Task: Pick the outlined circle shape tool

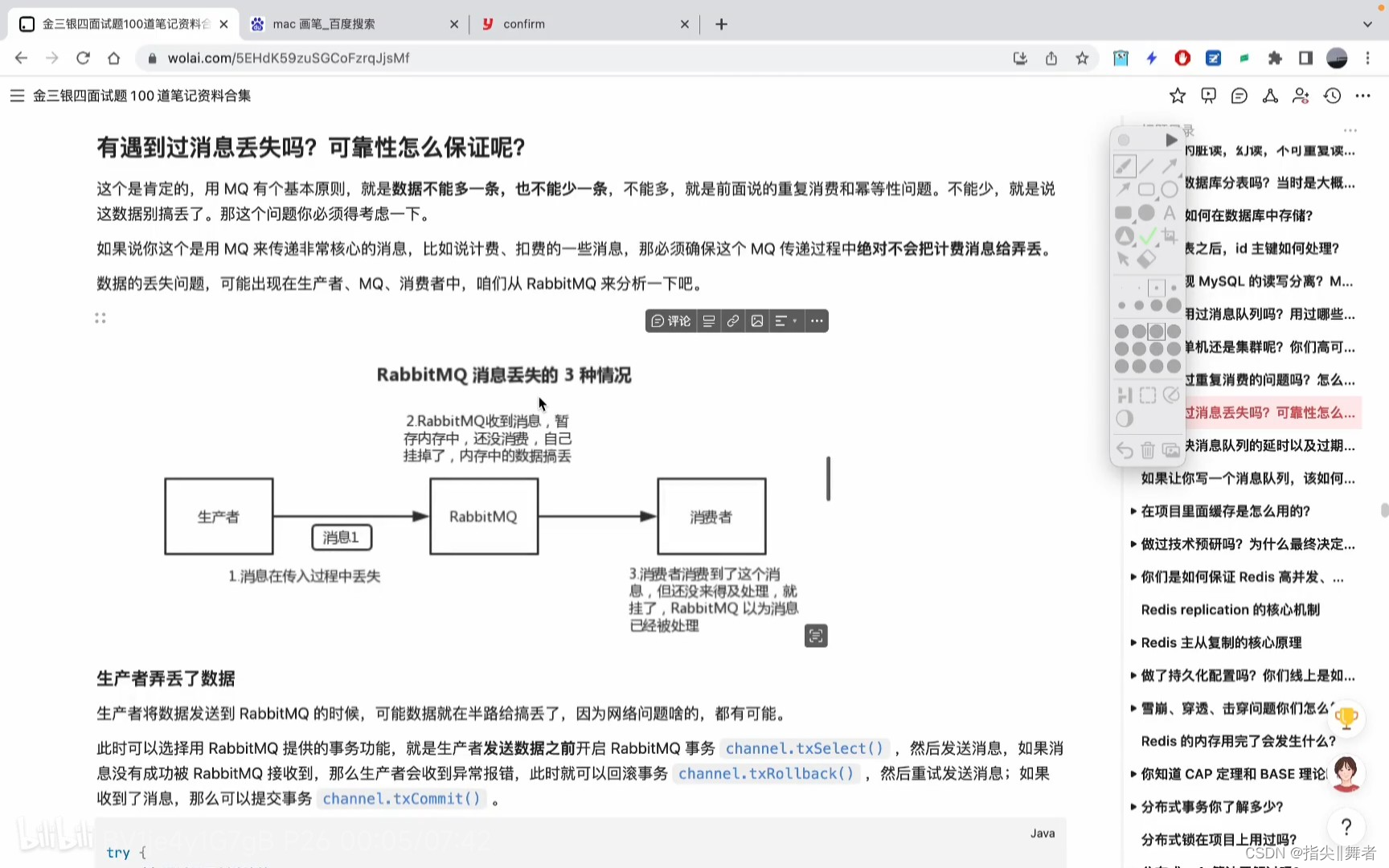Action: [x=1170, y=190]
